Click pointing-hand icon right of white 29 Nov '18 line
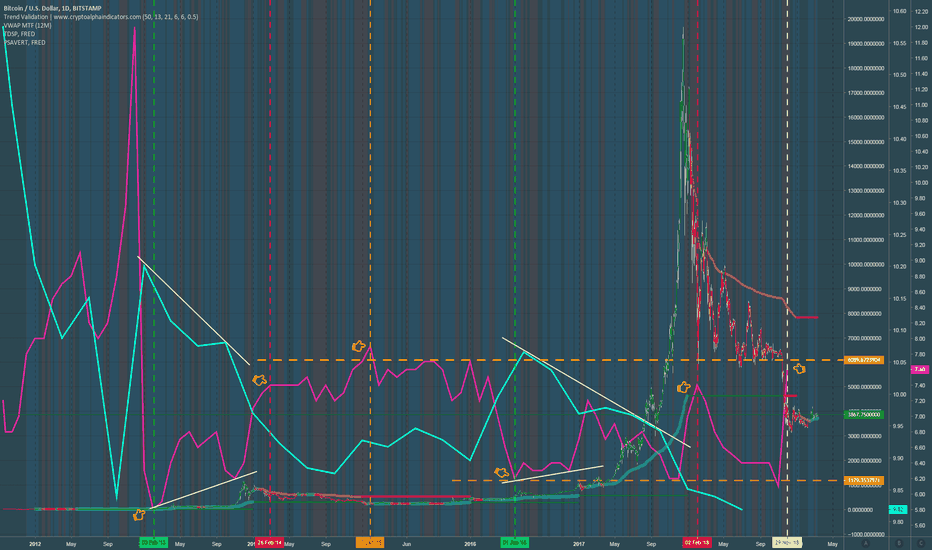This screenshot has width=932, height=550. click(x=799, y=369)
